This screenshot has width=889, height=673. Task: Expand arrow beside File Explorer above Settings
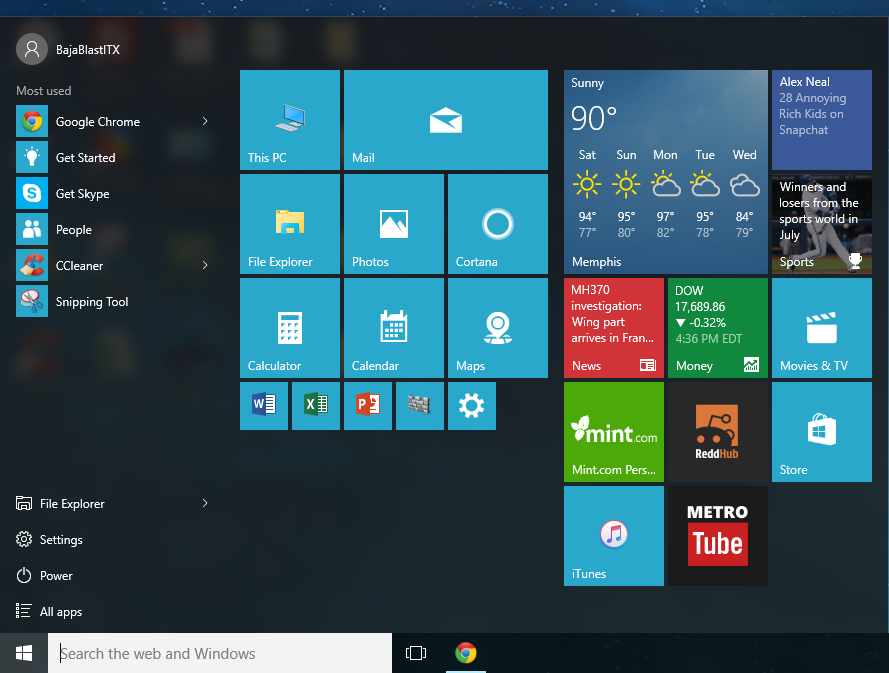205,503
